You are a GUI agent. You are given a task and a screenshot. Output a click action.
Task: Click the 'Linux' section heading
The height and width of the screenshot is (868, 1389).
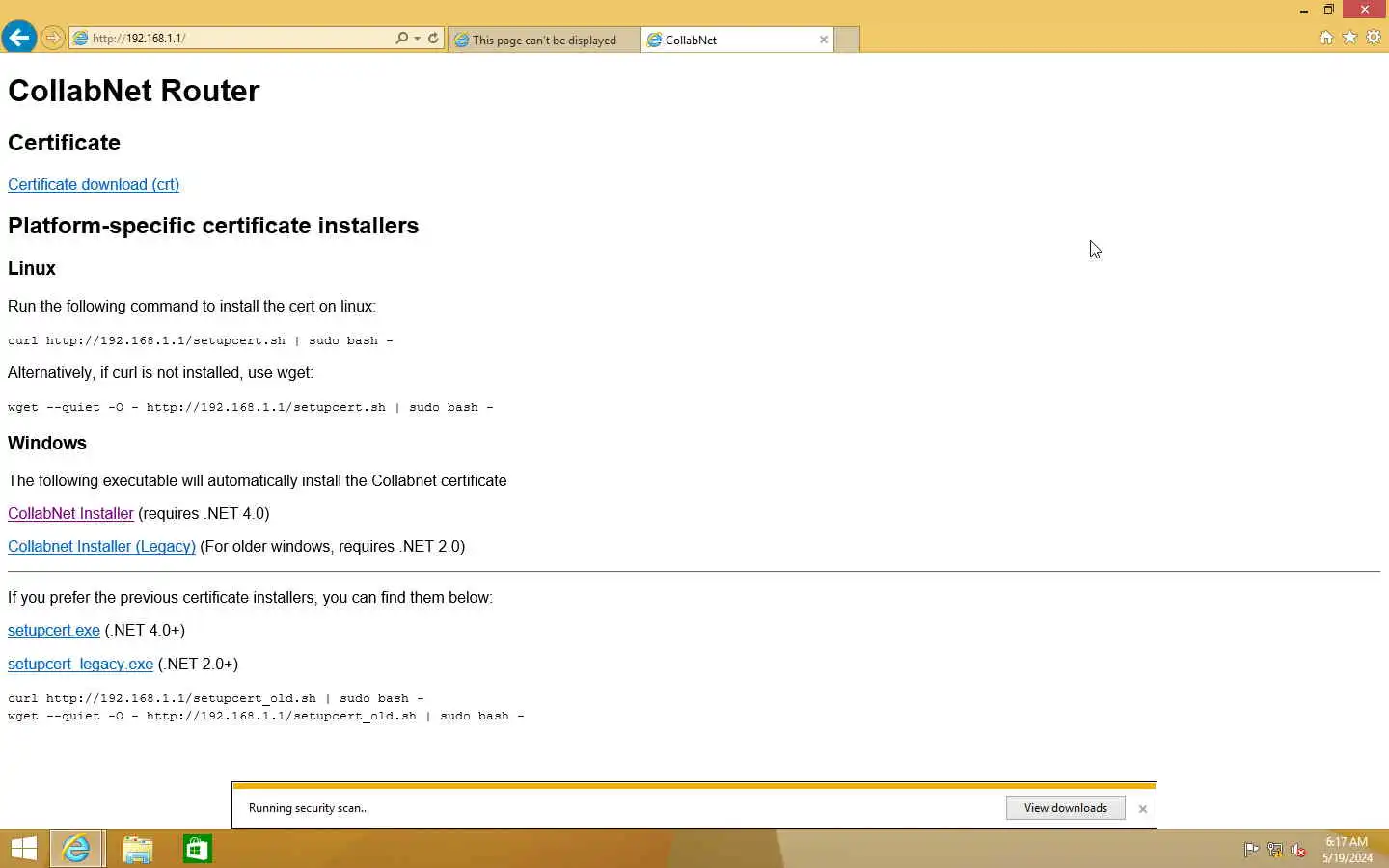(32, 268)
